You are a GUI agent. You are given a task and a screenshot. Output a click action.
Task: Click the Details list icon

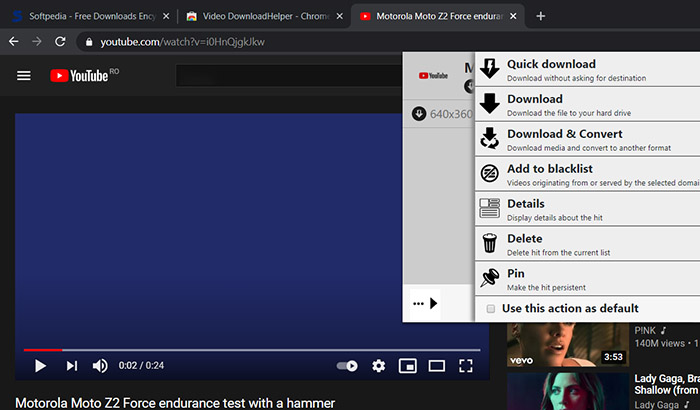pos(490,208)
